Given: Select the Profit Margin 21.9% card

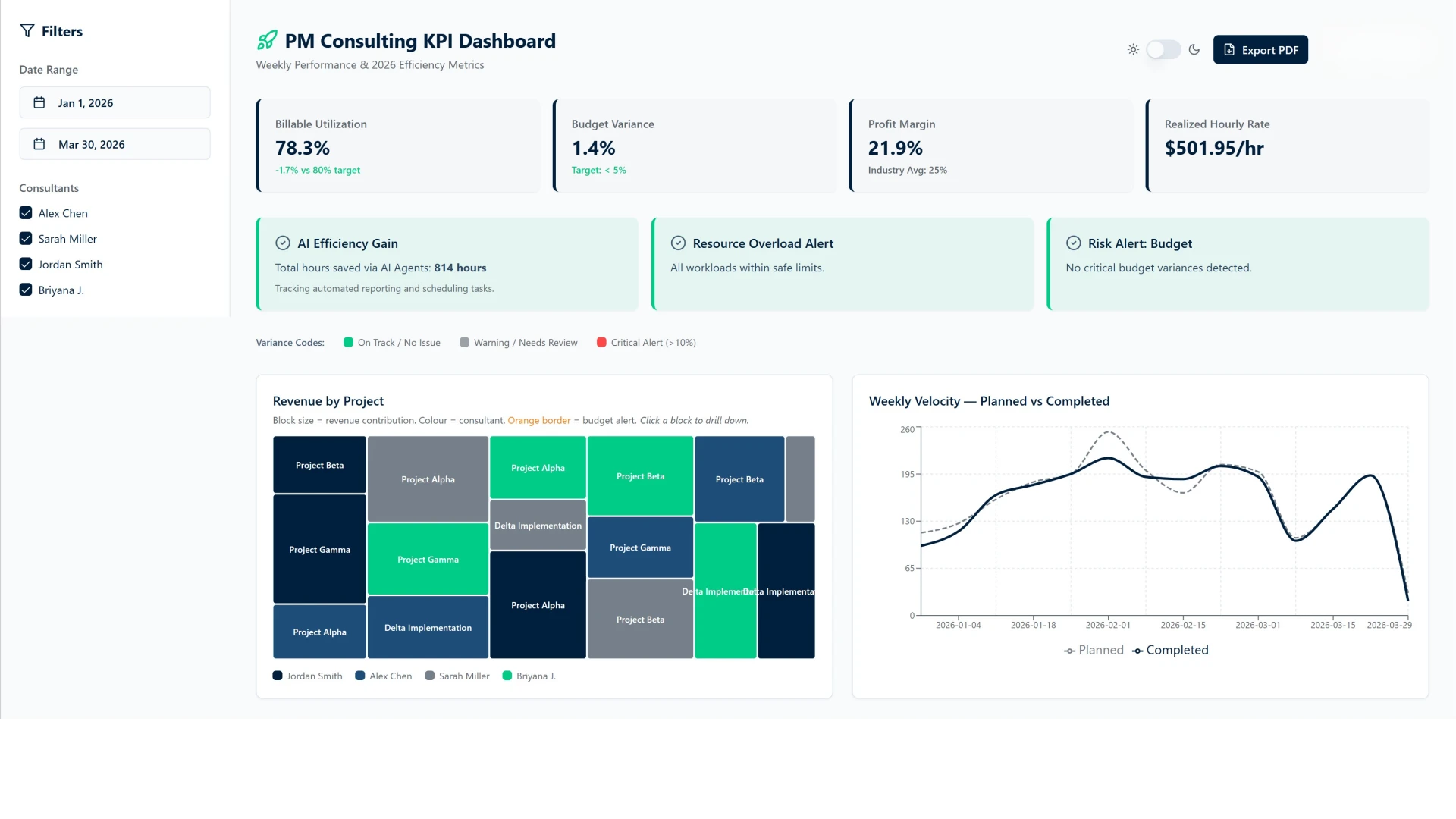Looking at the screenshot, I should [x=991, y=146].
